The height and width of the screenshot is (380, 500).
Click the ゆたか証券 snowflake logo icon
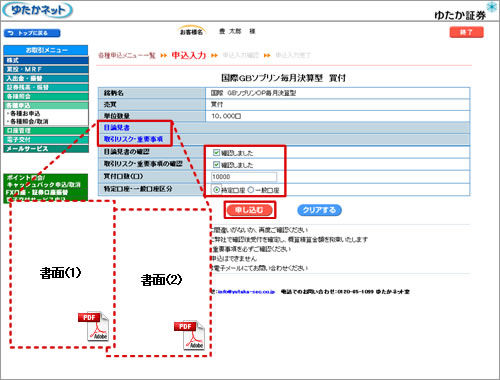coord(491,7)
